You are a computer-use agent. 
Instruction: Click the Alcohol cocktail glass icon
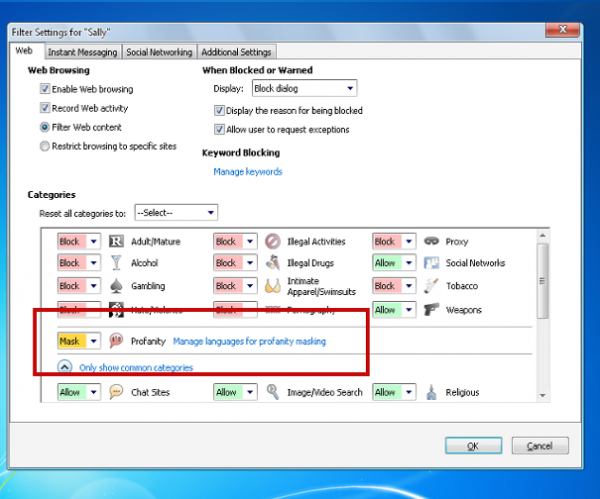(x=116, y=263)
